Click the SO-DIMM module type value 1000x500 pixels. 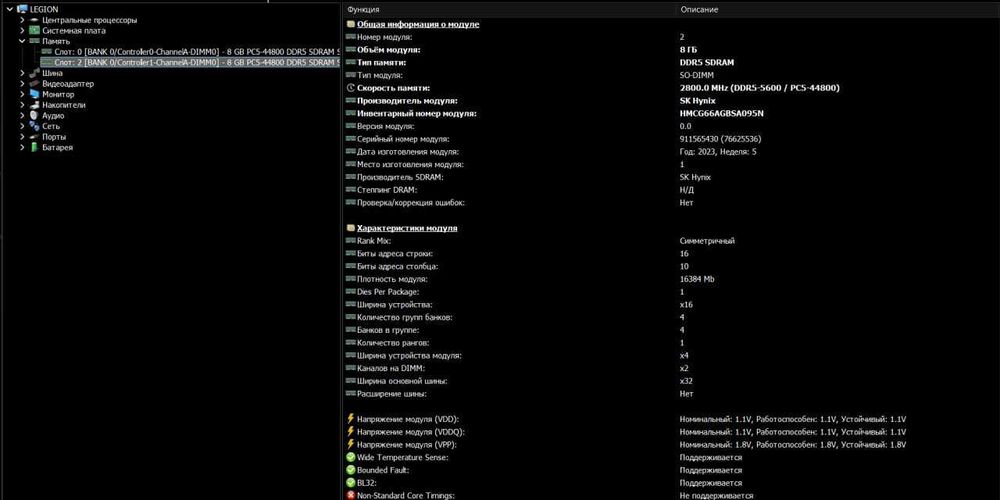[x=697, y=75]
